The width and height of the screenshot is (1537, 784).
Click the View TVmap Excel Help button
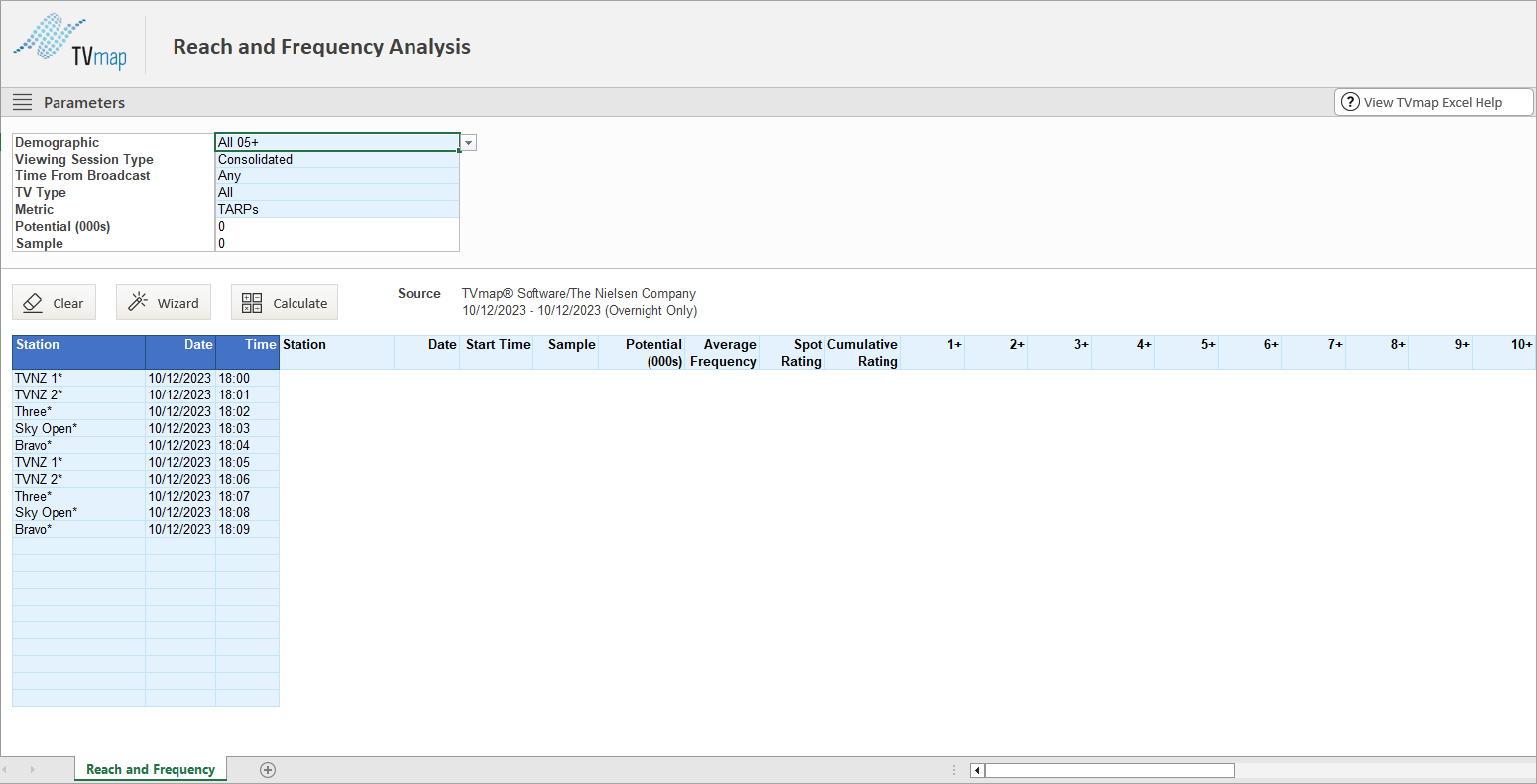(x=1434, y=102)
